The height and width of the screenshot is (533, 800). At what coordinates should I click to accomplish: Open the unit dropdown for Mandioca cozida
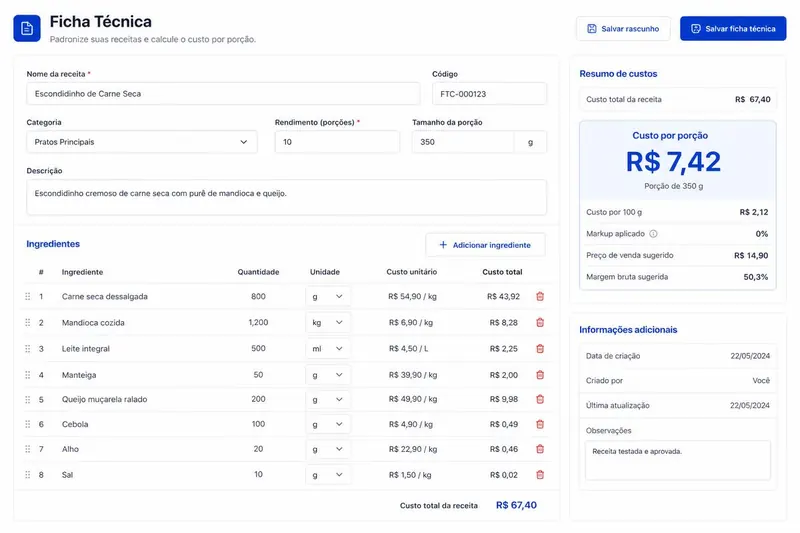(x=328, y=322)
